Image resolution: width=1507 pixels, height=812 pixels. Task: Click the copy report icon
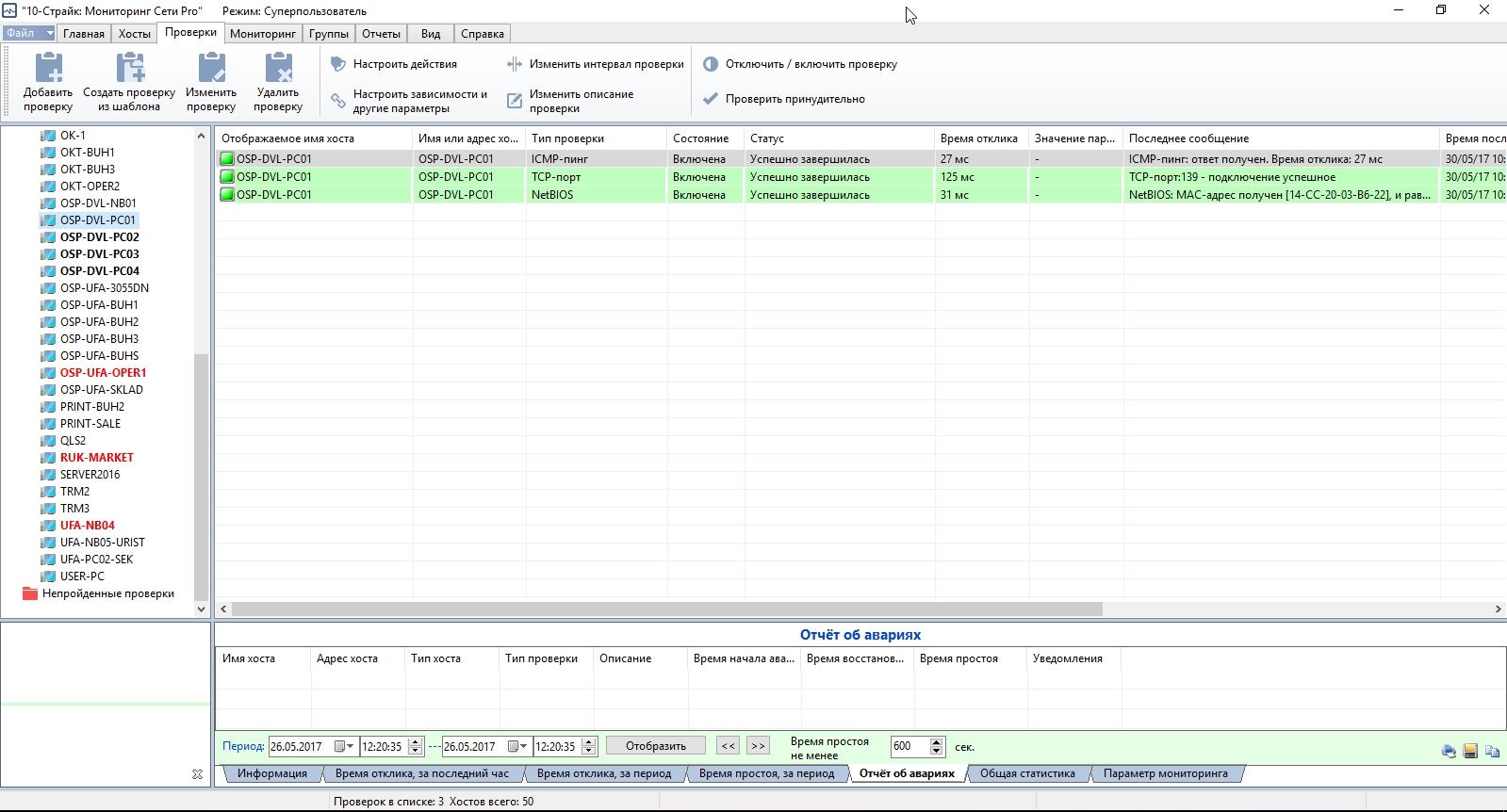point(1492,751)
